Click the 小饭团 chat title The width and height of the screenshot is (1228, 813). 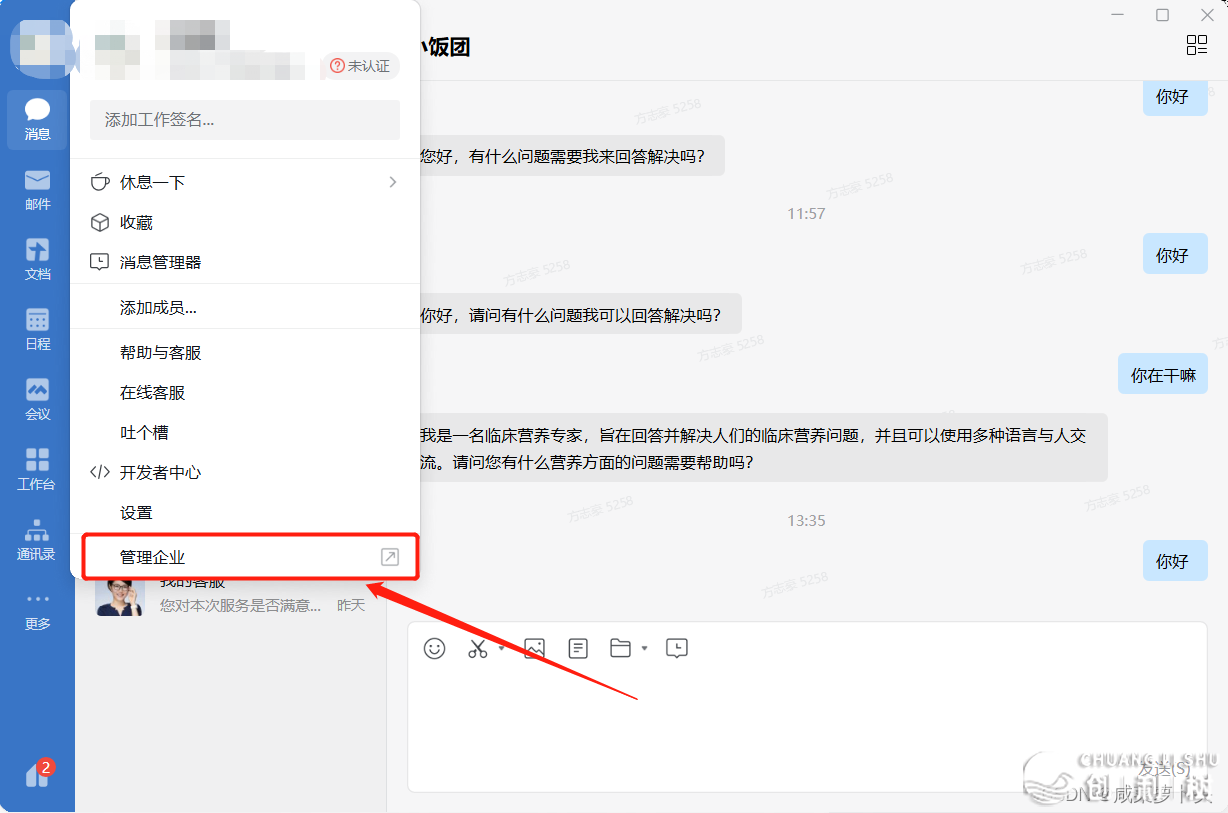click(x=444, y=46)
